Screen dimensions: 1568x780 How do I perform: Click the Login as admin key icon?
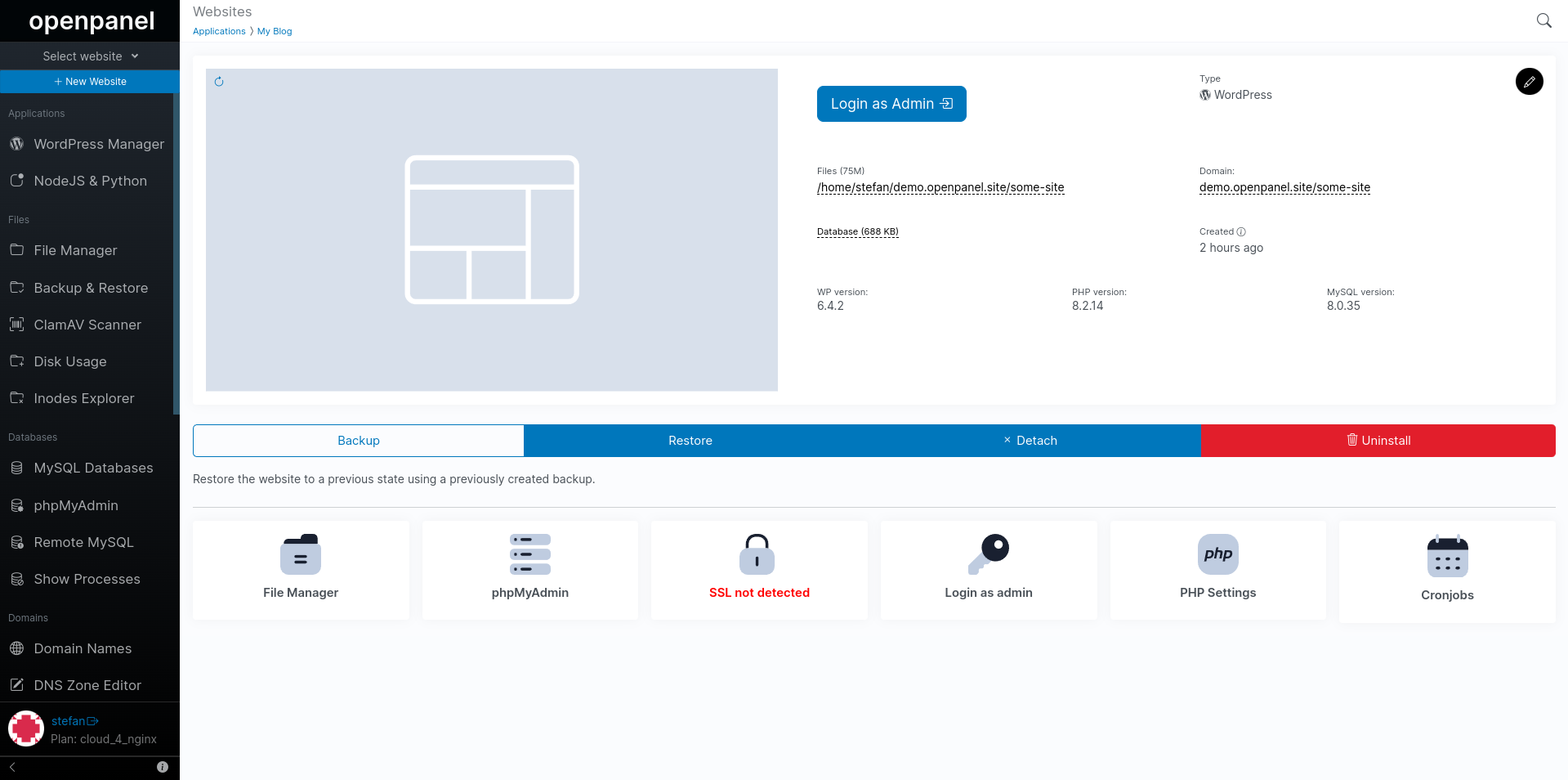(x=989, y=554)
